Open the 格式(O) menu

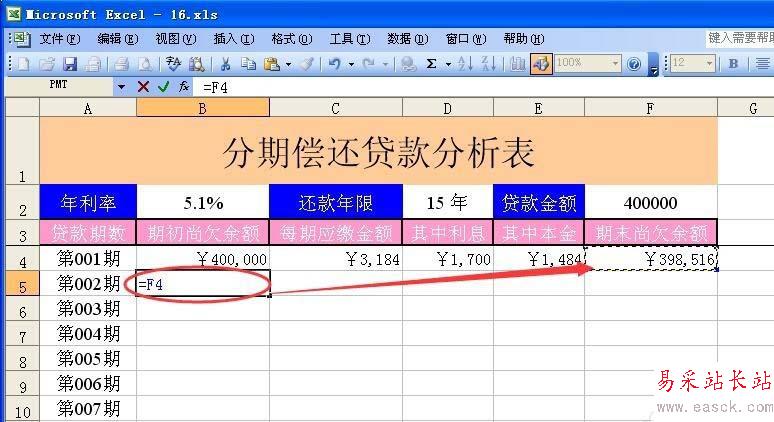292,39
